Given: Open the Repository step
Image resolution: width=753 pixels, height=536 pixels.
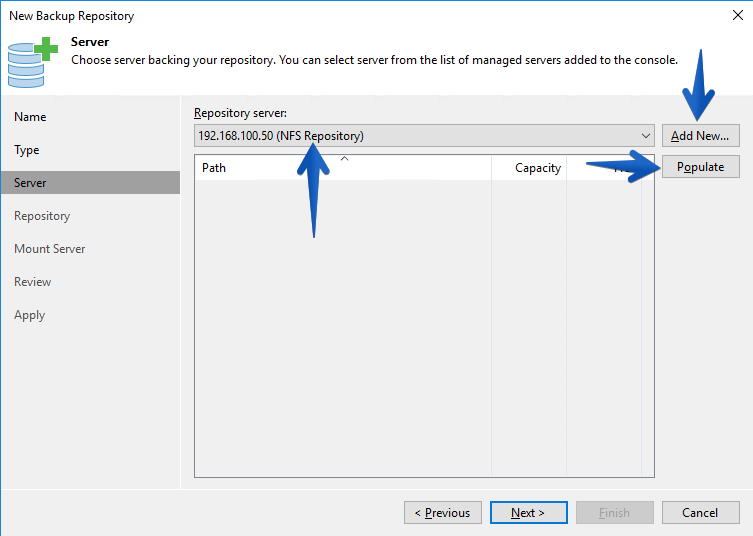Looking at the screenshot, I should click(42, 216).
